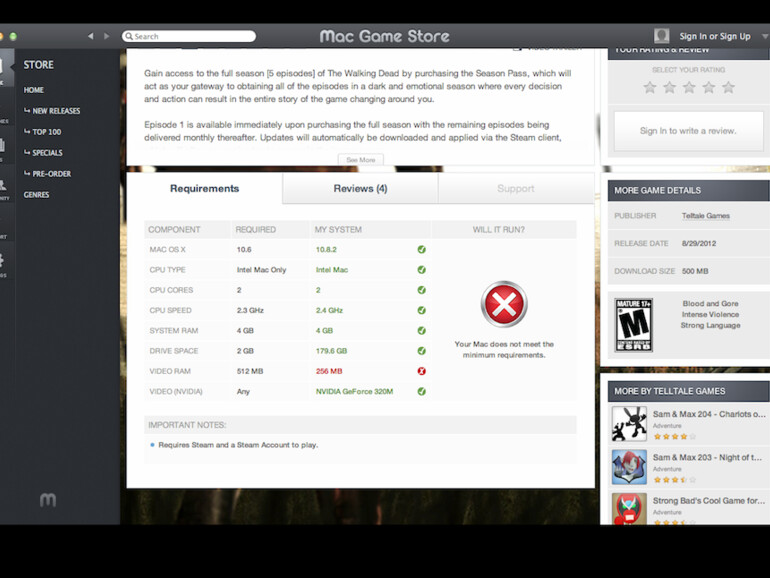Click the 512 MB required video RAM
This screenshot has height=578, width=770.
tap(250, 371)
